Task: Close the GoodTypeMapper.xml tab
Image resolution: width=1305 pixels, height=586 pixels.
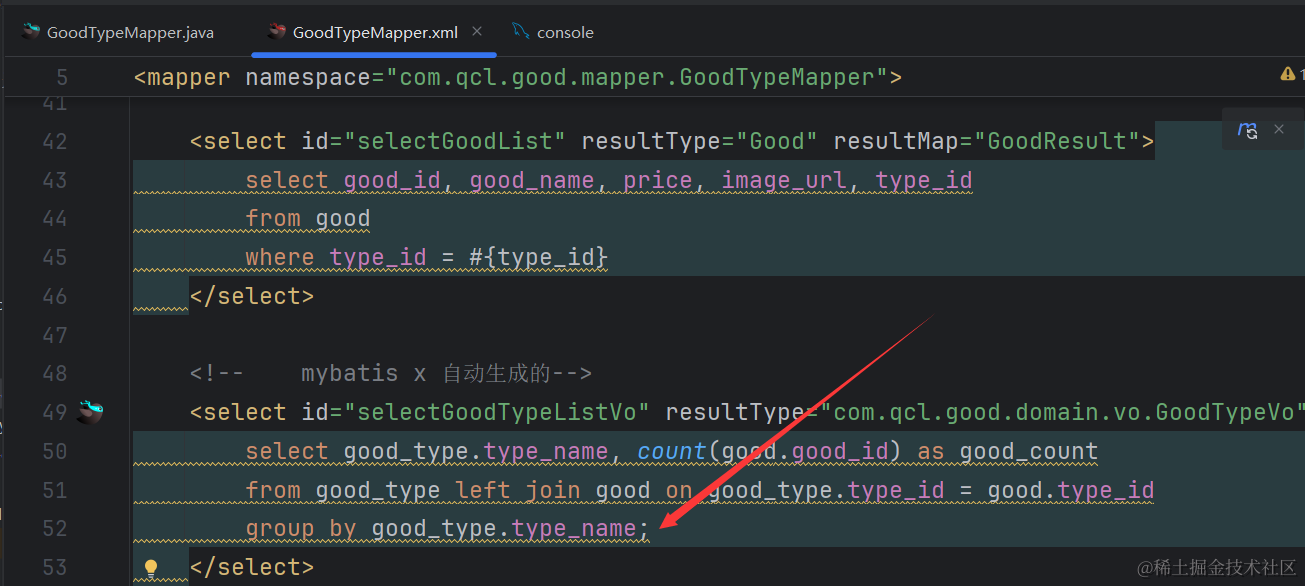Action: pyautogui.click(x=477, y=32)
